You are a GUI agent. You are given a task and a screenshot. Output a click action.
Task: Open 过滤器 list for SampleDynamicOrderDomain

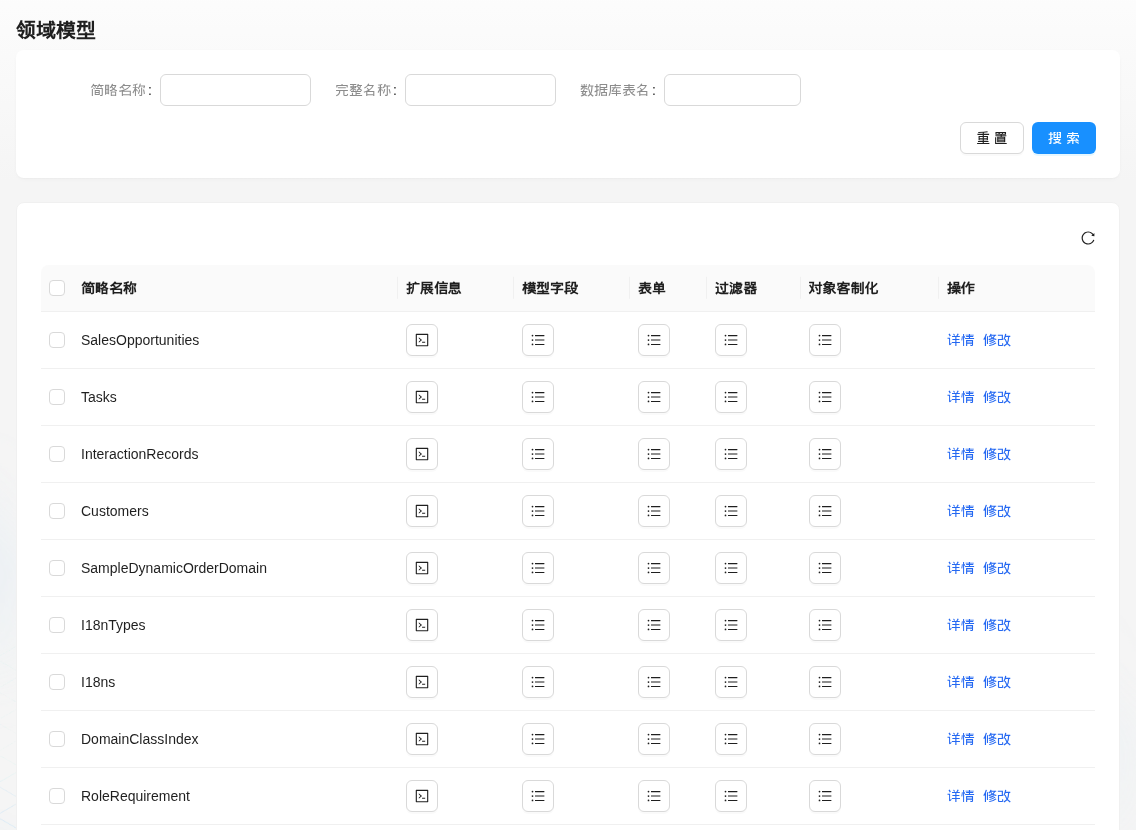[x=730, y=568]
